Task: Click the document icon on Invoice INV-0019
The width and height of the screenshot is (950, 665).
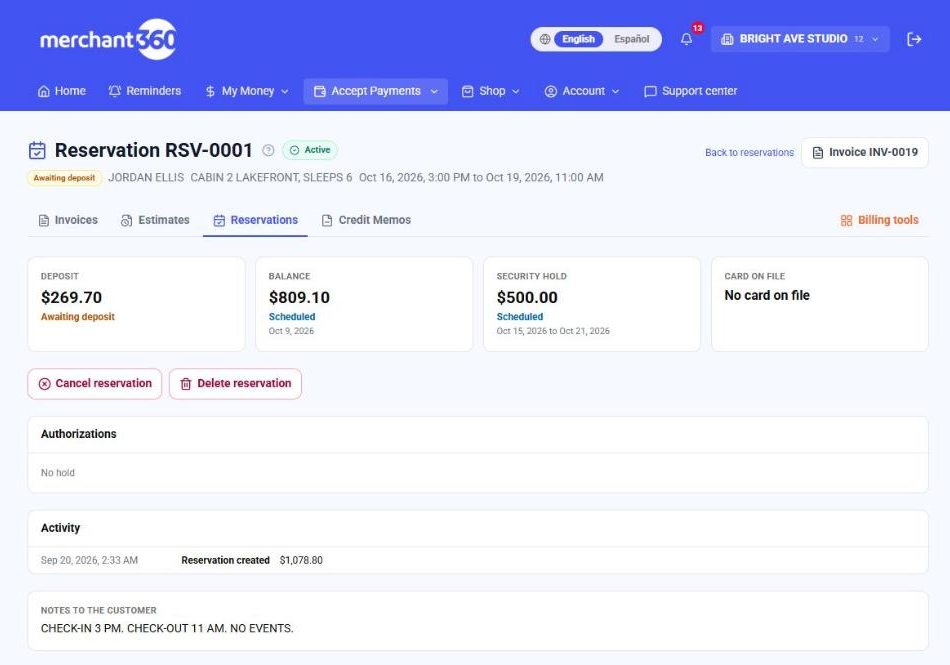Action: tap(818, 153)
